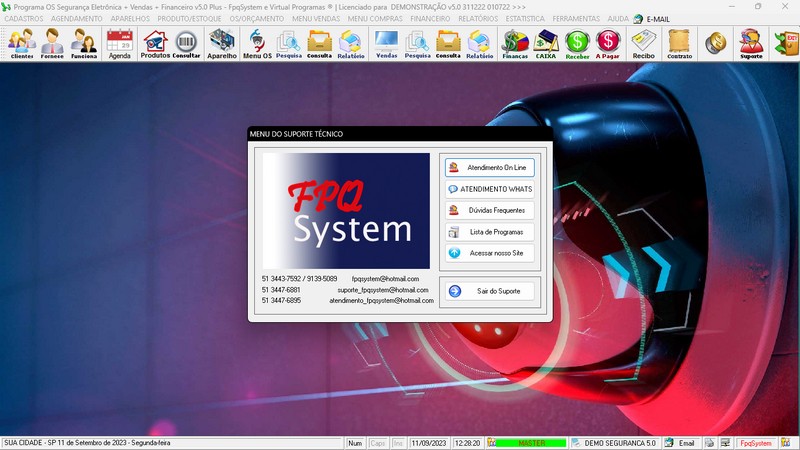800x450 pixels.
Task: Open the Finanças toolbar icon
Action: 514,43
